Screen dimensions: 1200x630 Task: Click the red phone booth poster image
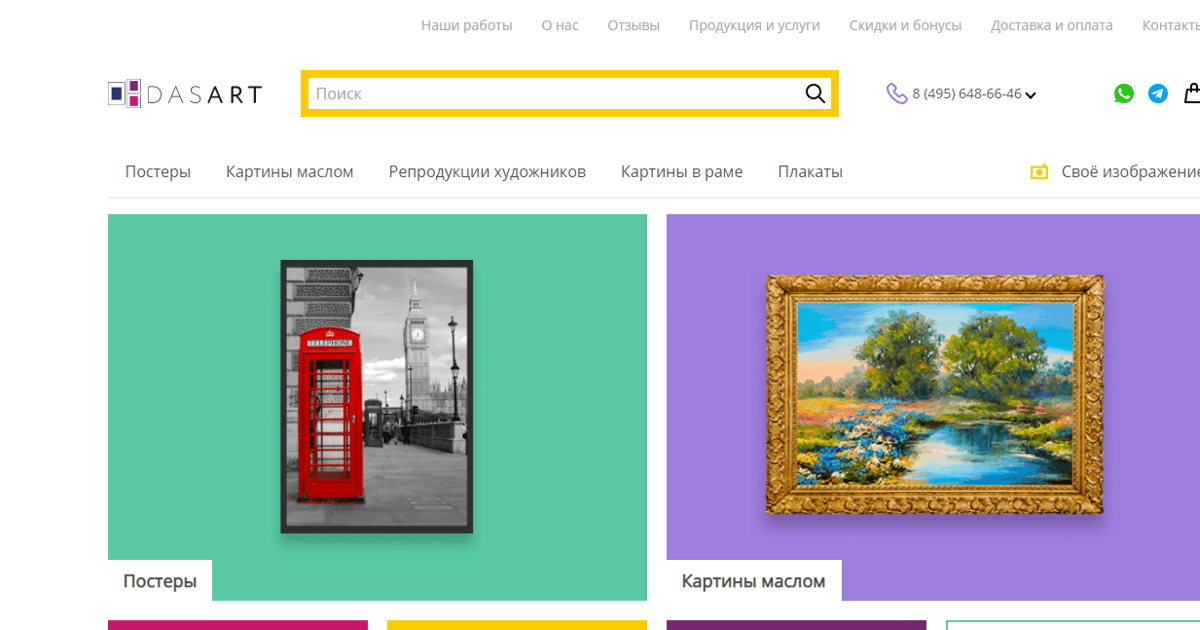[377, 396]
